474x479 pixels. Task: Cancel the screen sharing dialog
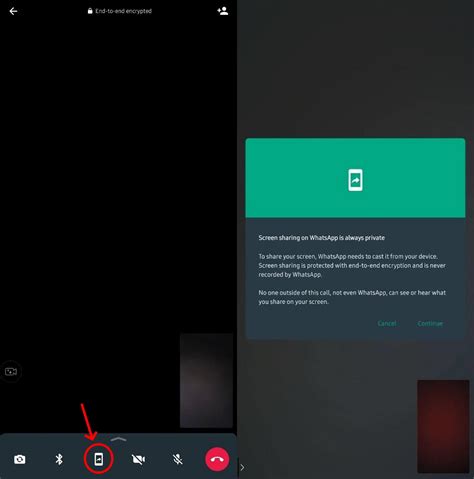point(387,323)
